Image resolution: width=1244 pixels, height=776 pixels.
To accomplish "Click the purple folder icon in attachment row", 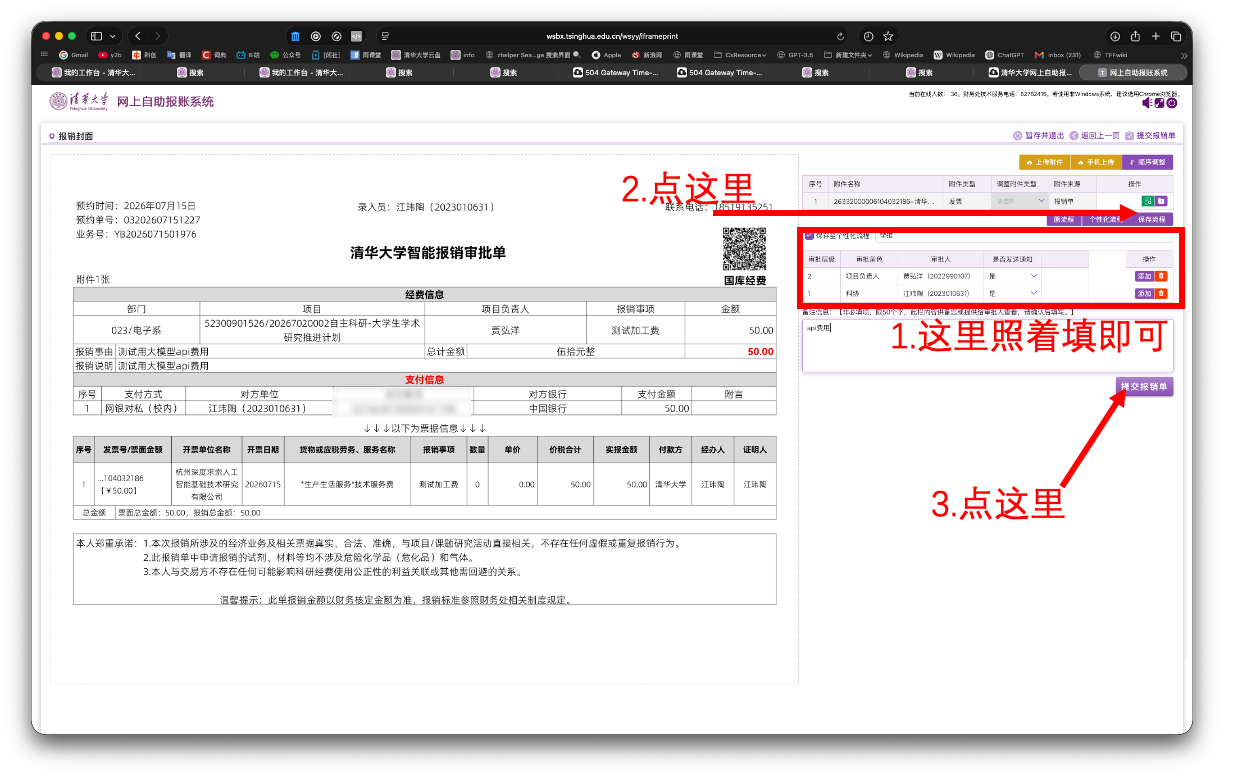I will (x=1161, y=201).
